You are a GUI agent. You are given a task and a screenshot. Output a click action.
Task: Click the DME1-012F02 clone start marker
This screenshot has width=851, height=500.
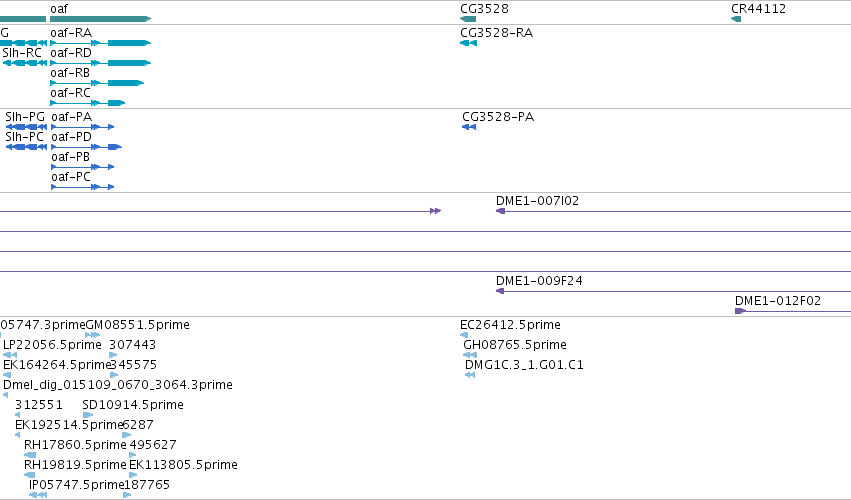[x=740, y=311]
